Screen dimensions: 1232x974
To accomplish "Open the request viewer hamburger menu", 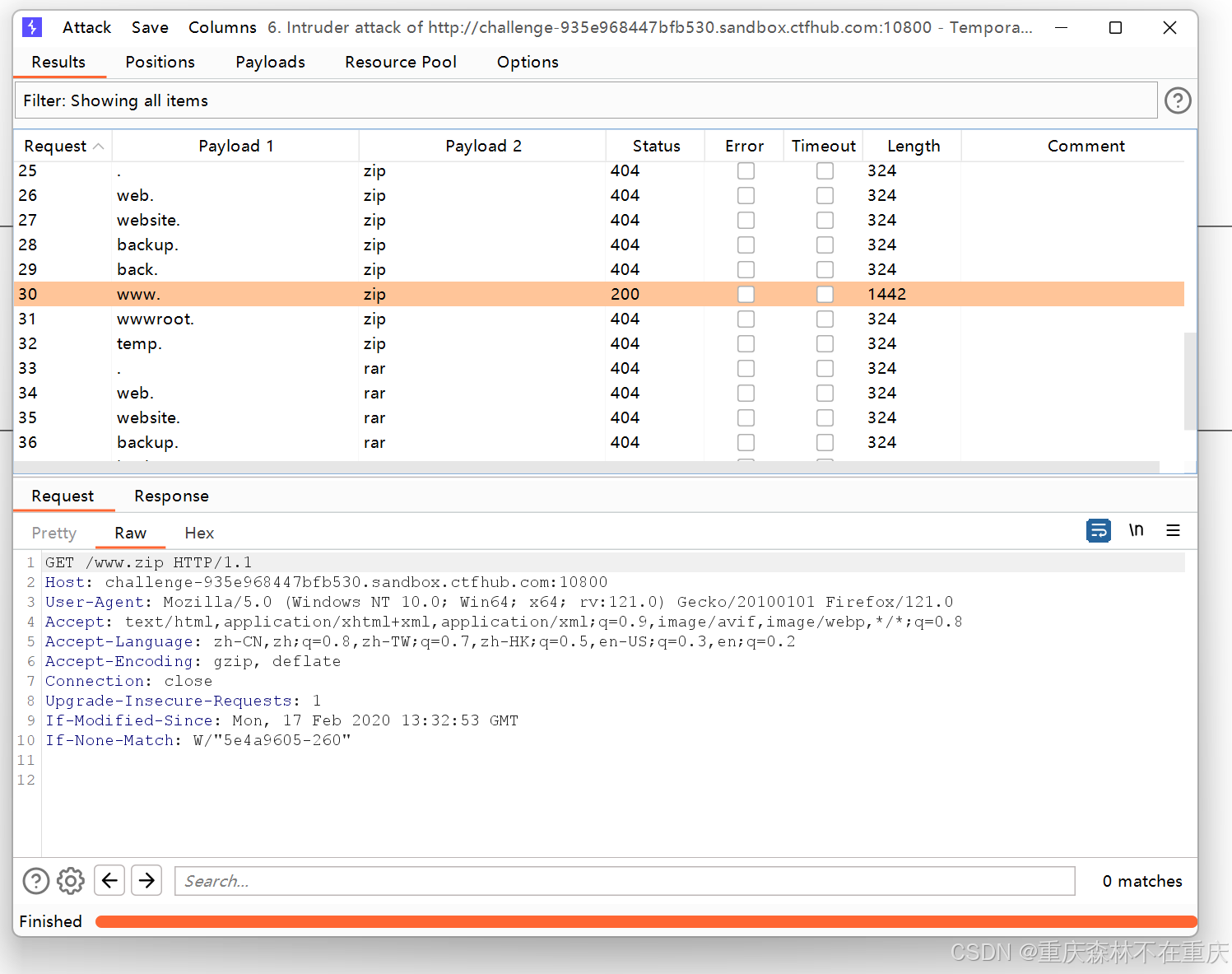I will [1173, 530].
